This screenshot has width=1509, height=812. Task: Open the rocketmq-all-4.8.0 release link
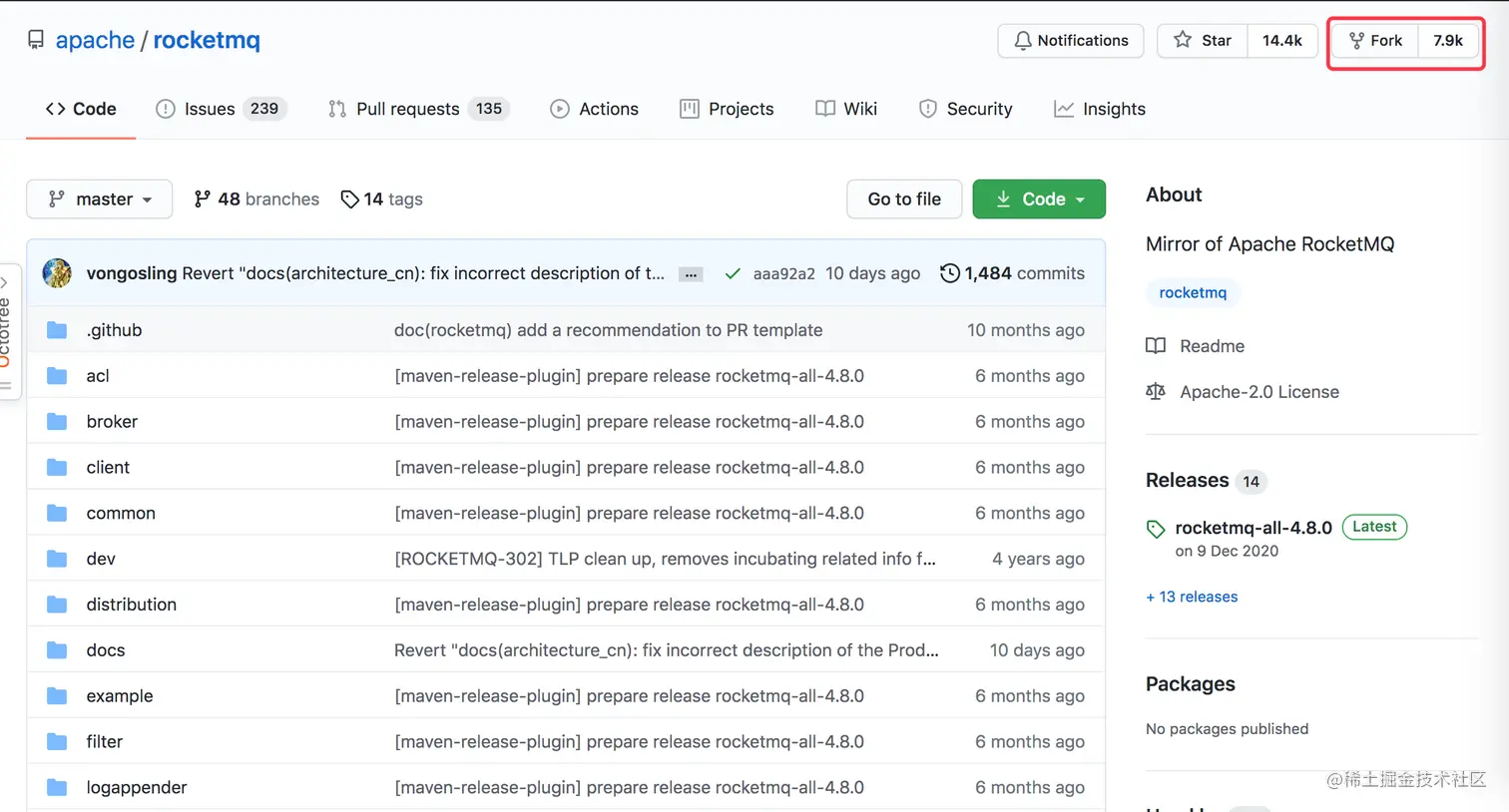click(x=1254, y=528)
